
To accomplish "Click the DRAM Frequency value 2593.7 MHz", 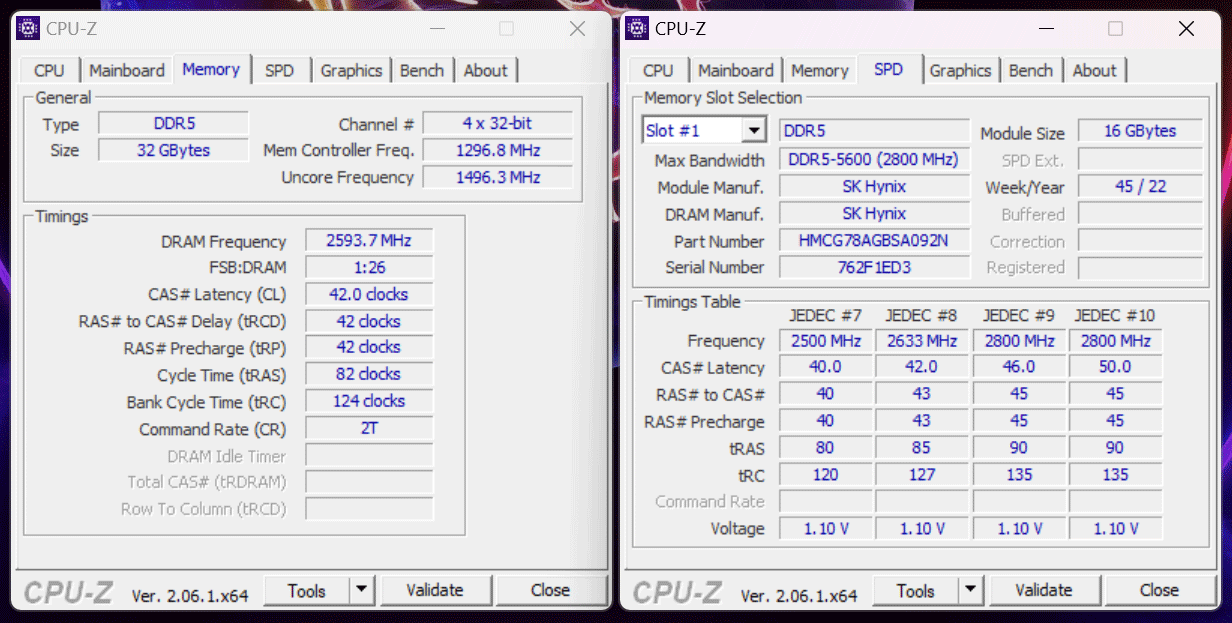I will tap(369, 241).
